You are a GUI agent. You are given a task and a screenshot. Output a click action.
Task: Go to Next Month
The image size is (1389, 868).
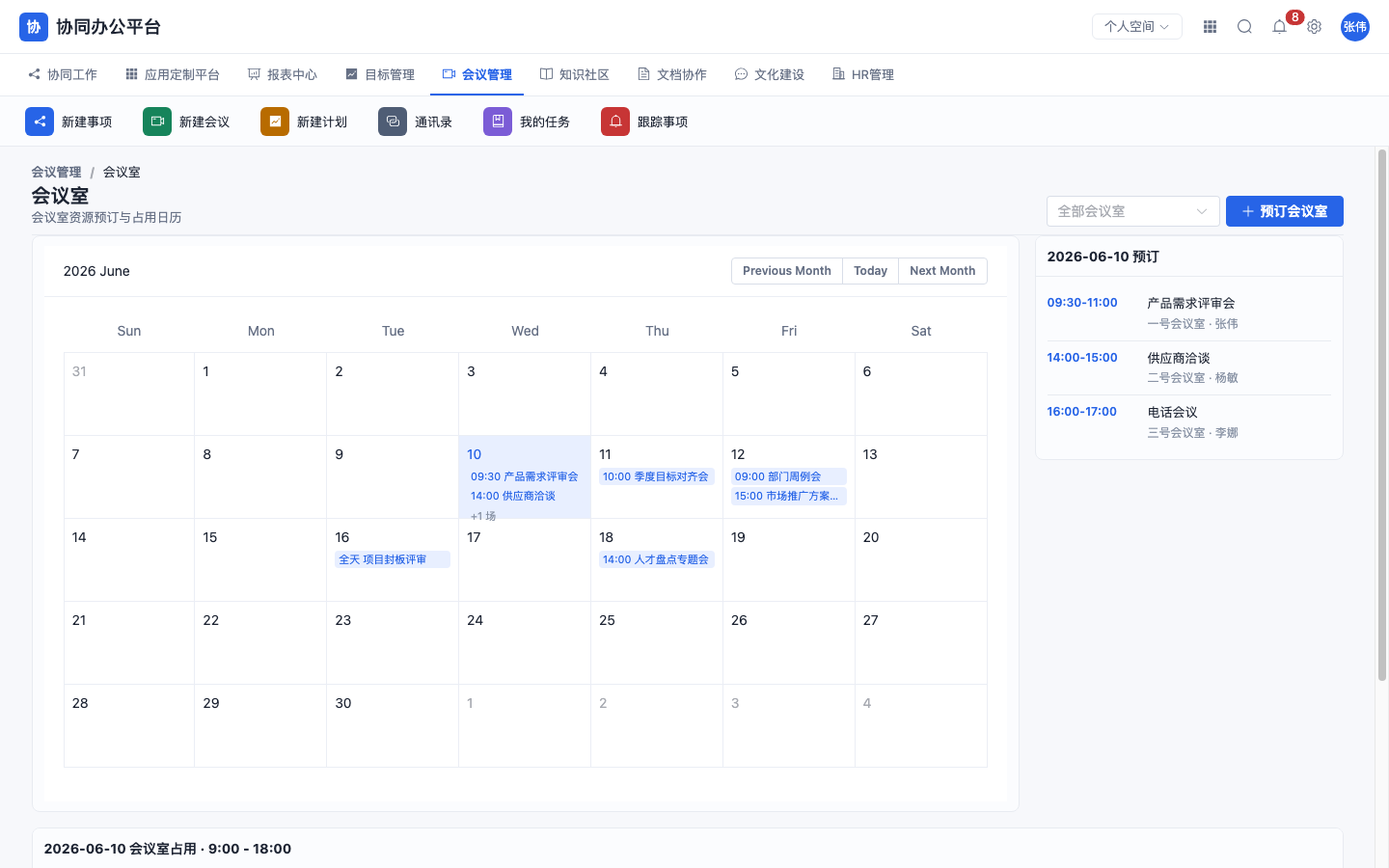coord(942,271)
